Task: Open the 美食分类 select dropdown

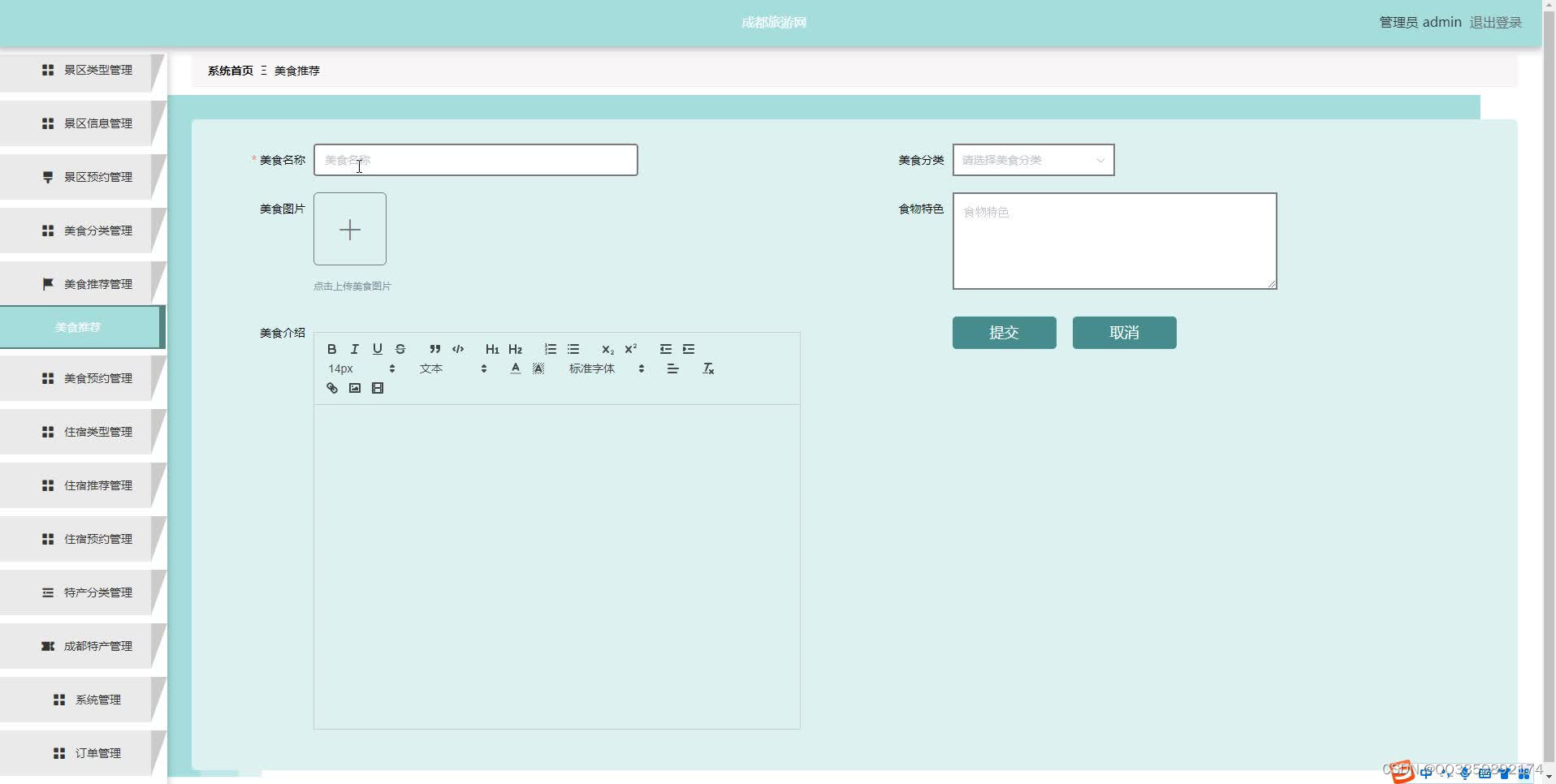Action: click(1033, 160)
